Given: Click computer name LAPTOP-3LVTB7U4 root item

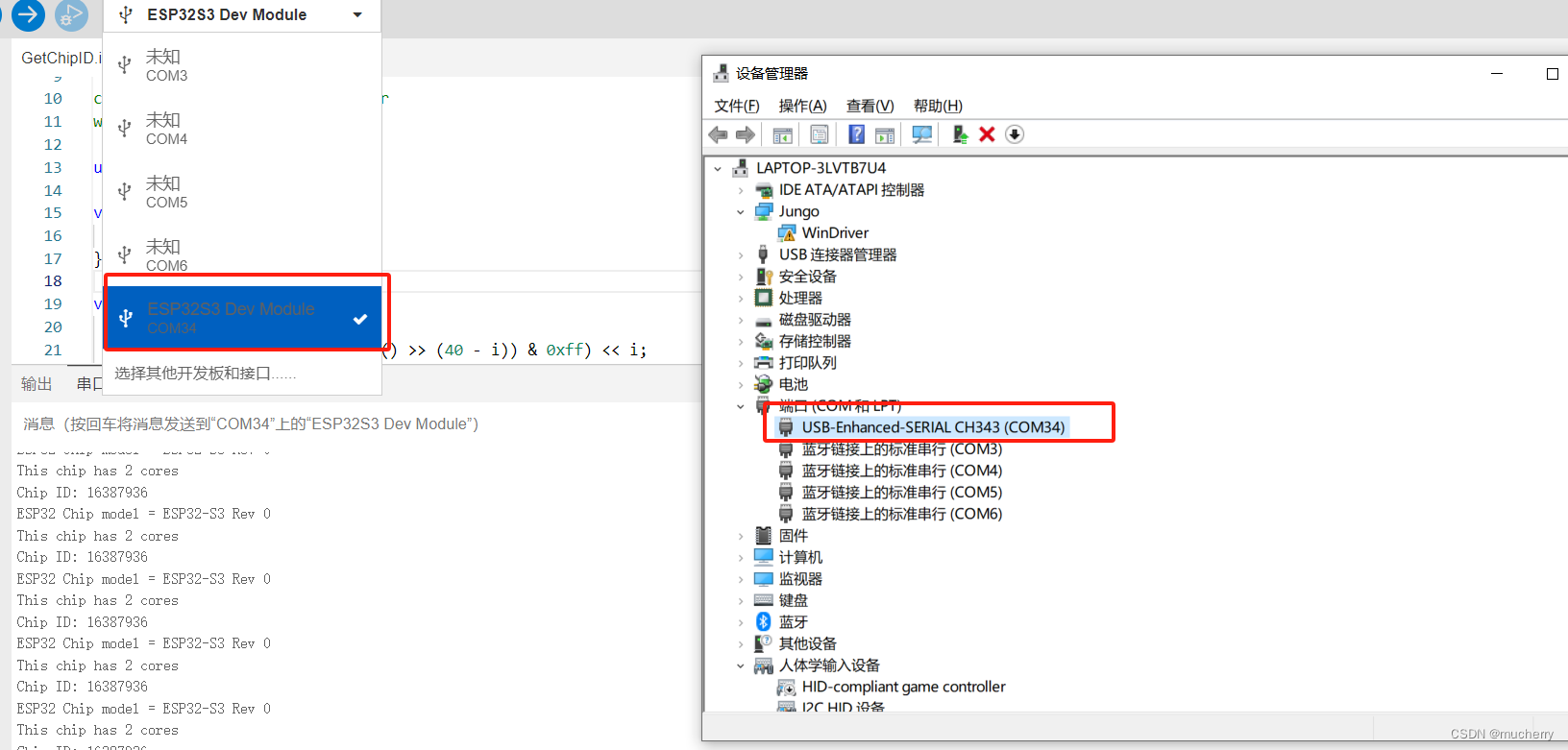Looking at the screenshot, I should point(821,168).
